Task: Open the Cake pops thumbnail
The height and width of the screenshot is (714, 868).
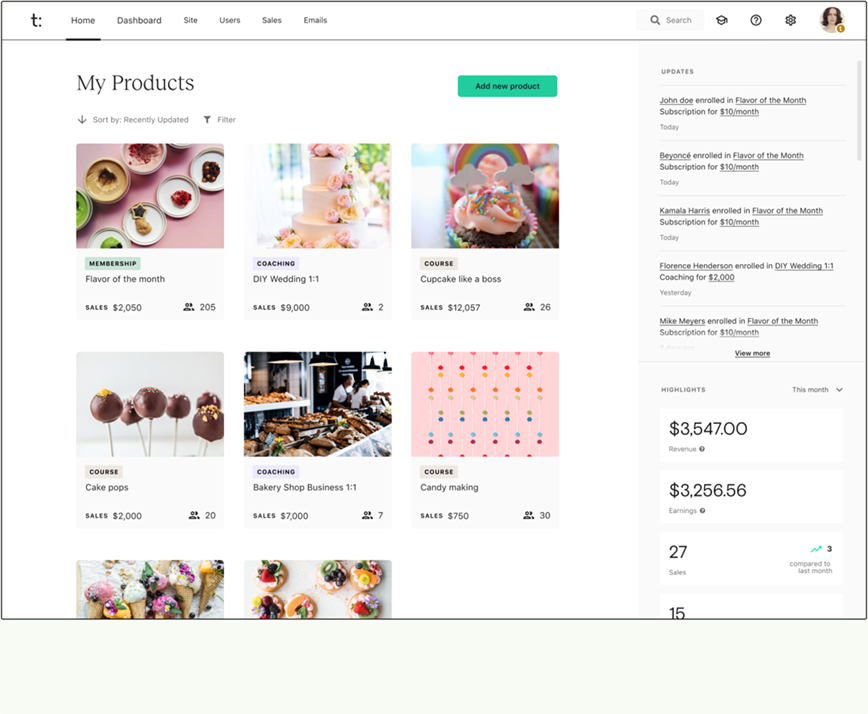Action: pyautogui.click(x=150, y=404)
